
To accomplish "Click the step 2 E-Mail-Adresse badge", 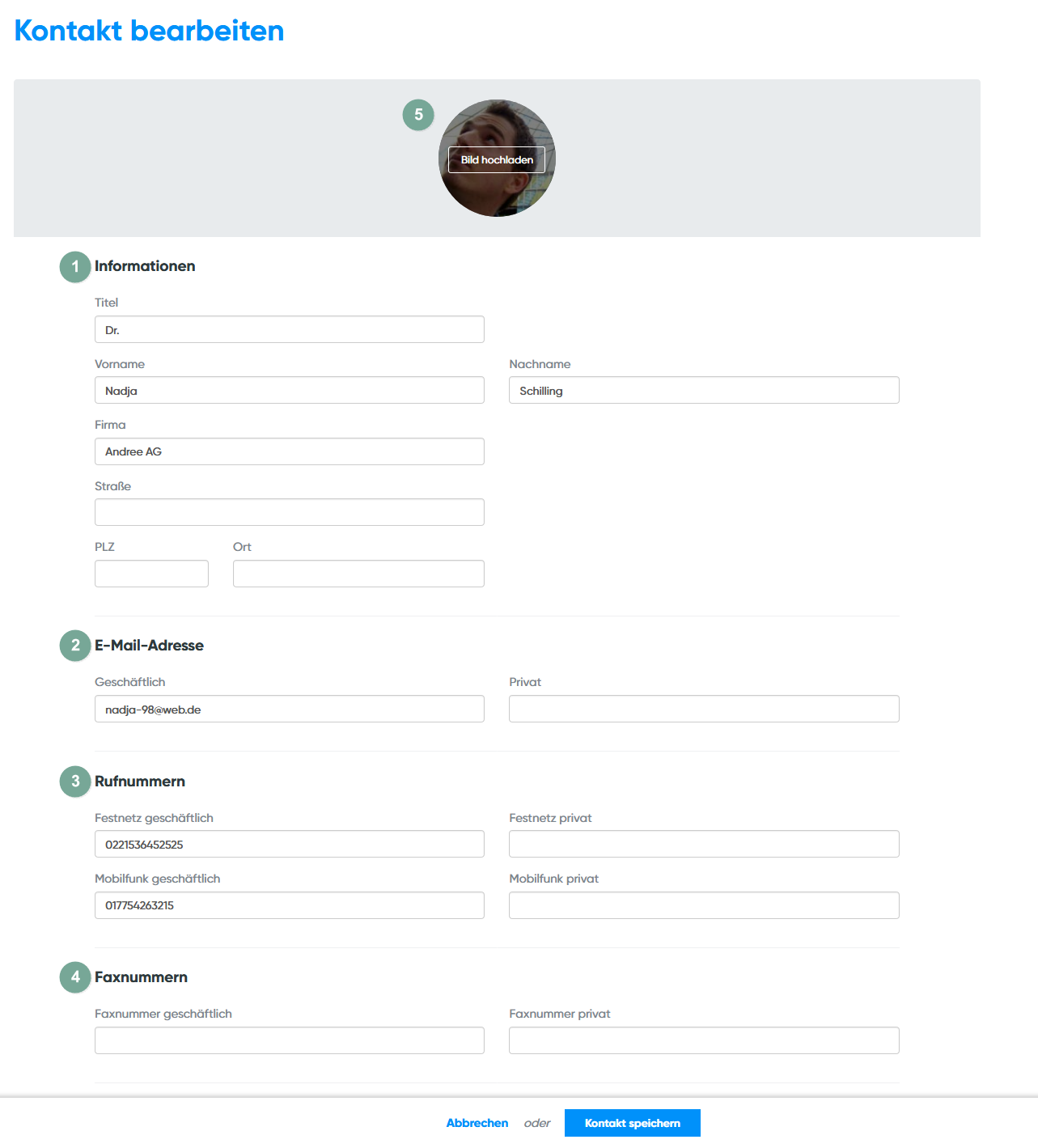I will (x=75, y=646).
